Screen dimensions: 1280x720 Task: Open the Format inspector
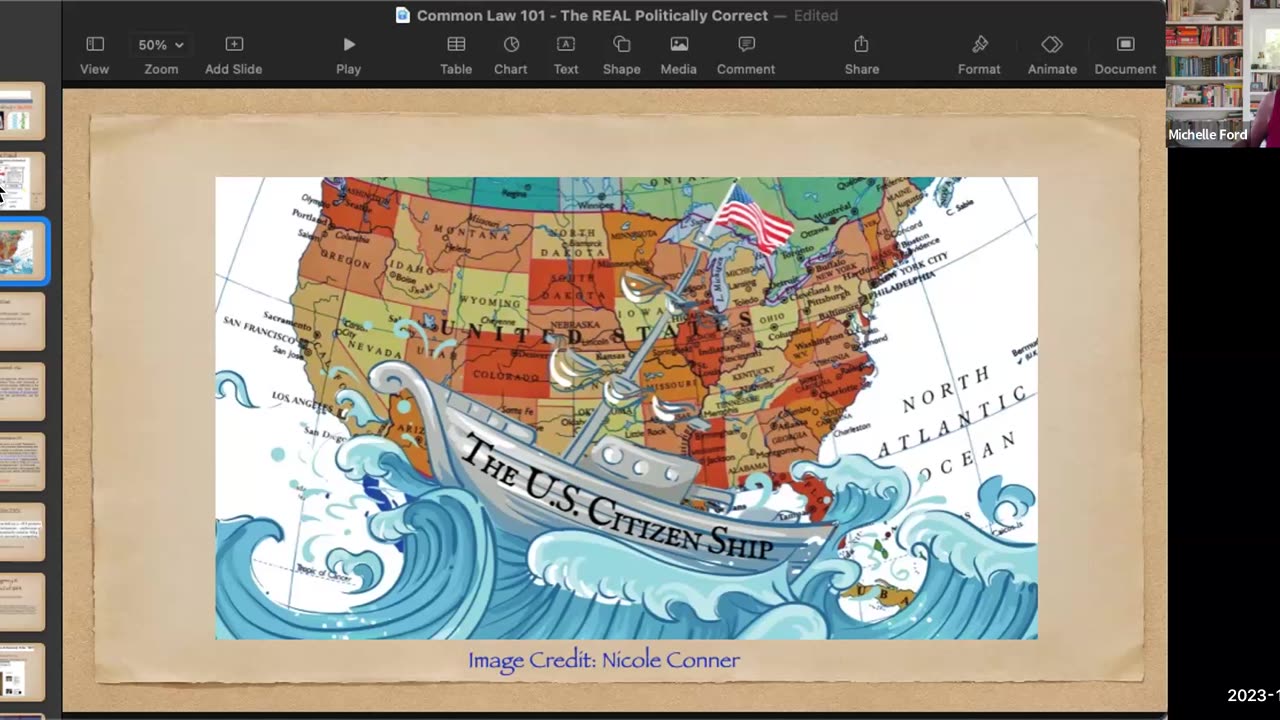coord(979,55)
